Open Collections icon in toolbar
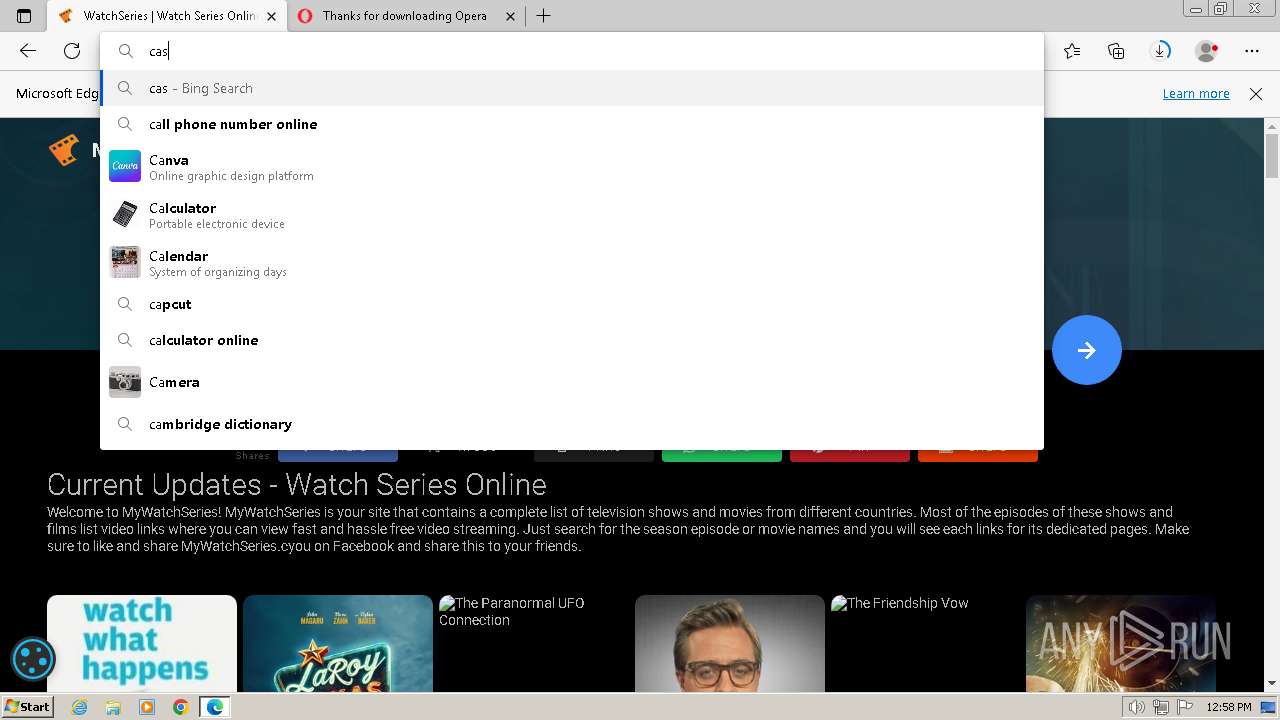Image resolution: width=1280 pixels, height=720 pixels. pos(1116,51)
